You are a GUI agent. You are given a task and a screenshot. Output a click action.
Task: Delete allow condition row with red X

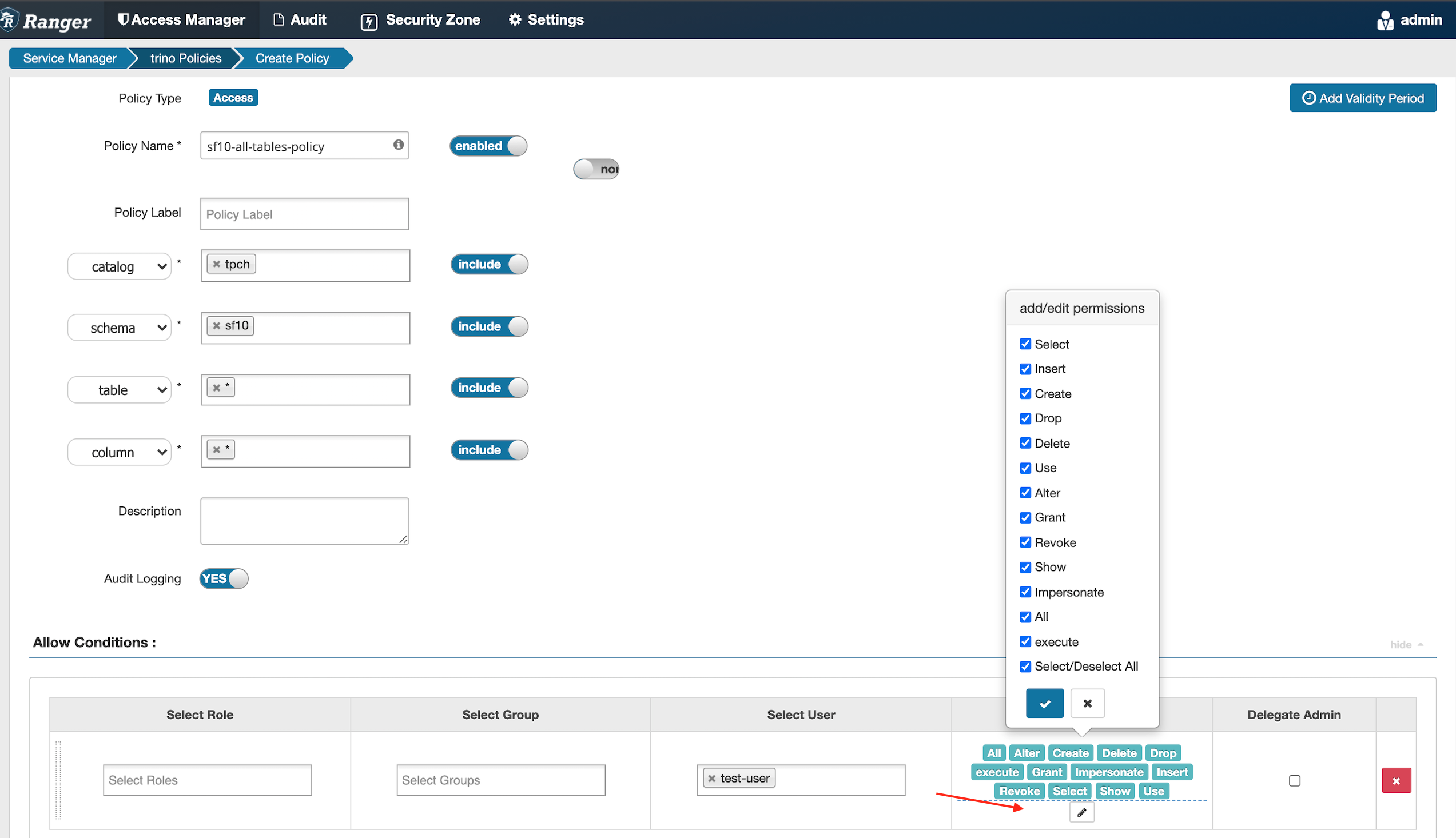tap(1395, 780)
